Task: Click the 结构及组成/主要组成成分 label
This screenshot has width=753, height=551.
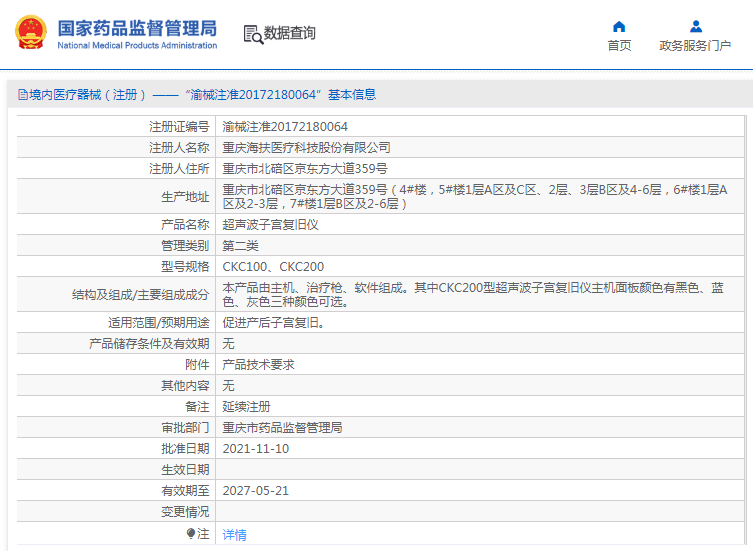Action: [141, 295]
